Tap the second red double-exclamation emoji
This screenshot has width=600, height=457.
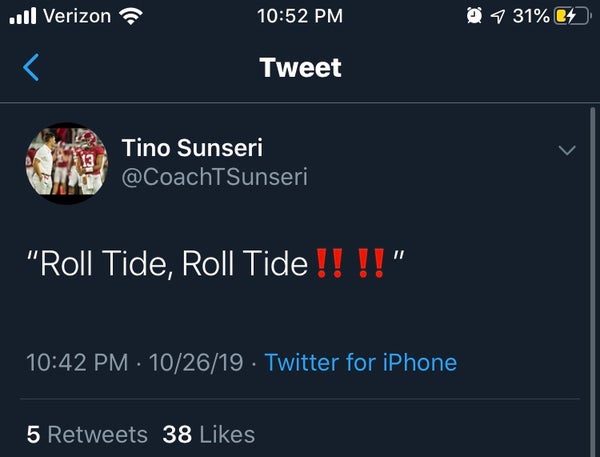click(371, 264)
